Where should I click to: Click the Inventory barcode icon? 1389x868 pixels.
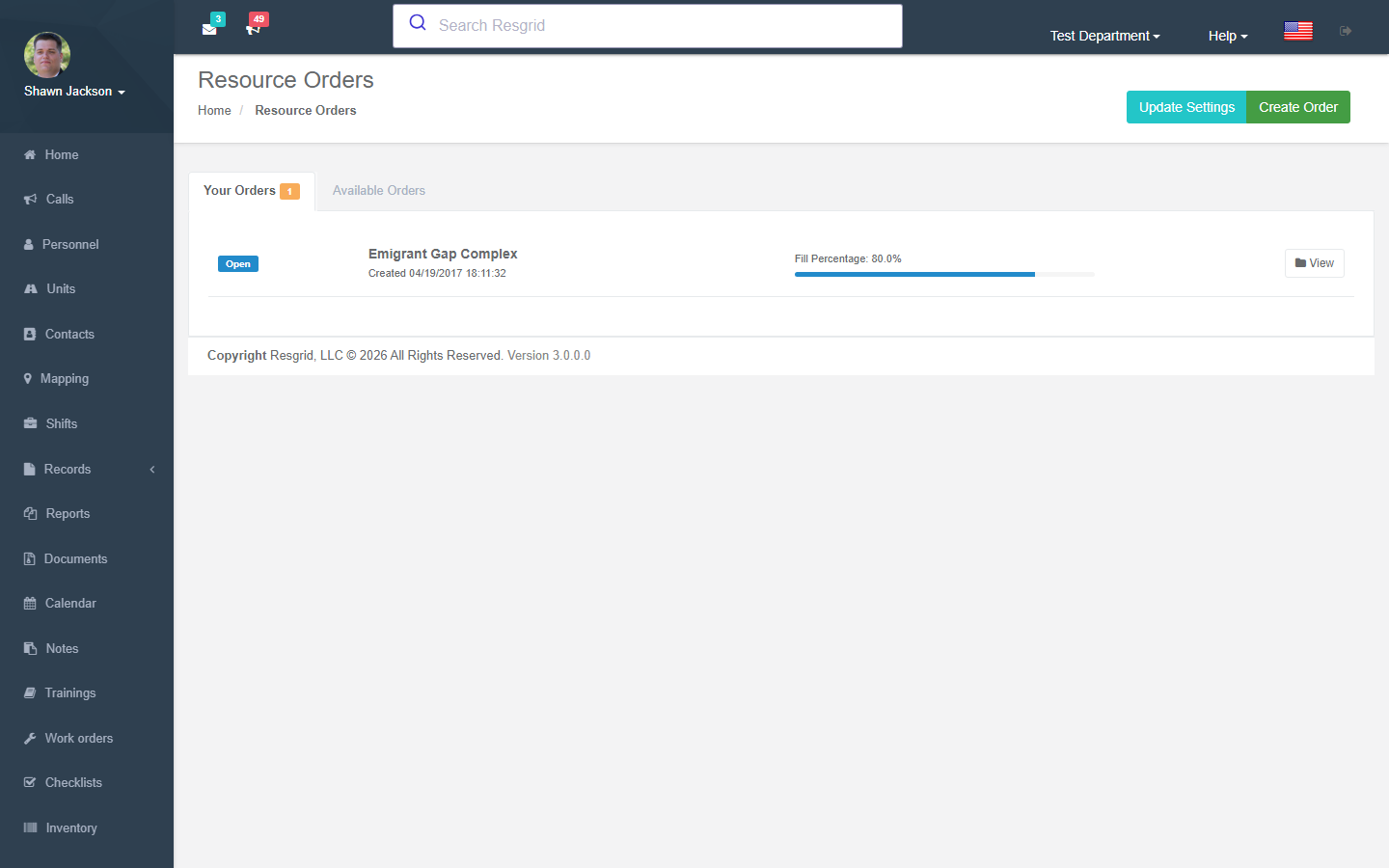[x=30, y=828]
